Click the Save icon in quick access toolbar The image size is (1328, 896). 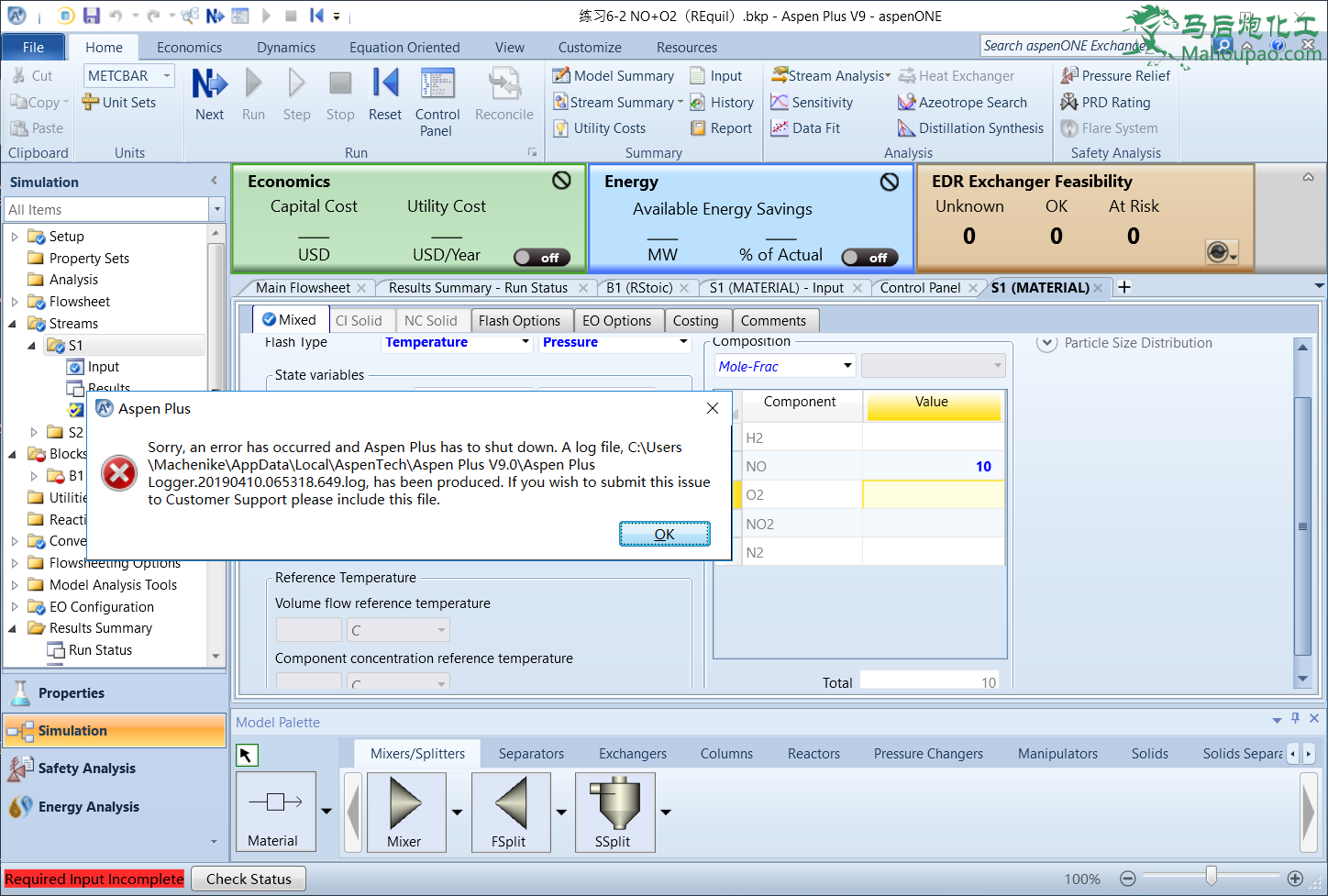pos(91,16)
